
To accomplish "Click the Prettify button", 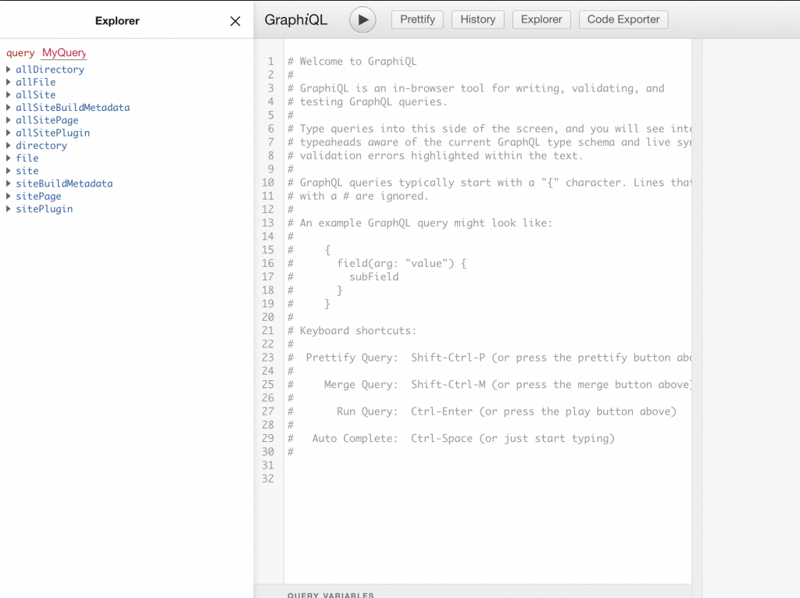I will 418,19.
